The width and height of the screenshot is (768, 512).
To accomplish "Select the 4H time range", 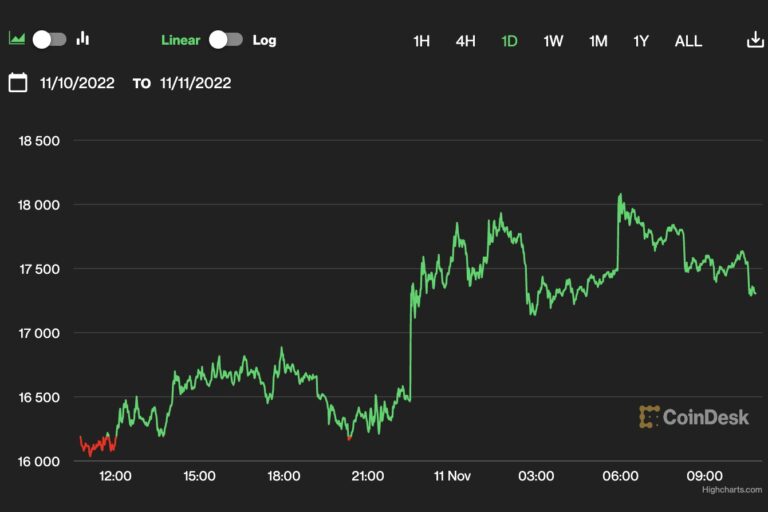I will 465,41.
